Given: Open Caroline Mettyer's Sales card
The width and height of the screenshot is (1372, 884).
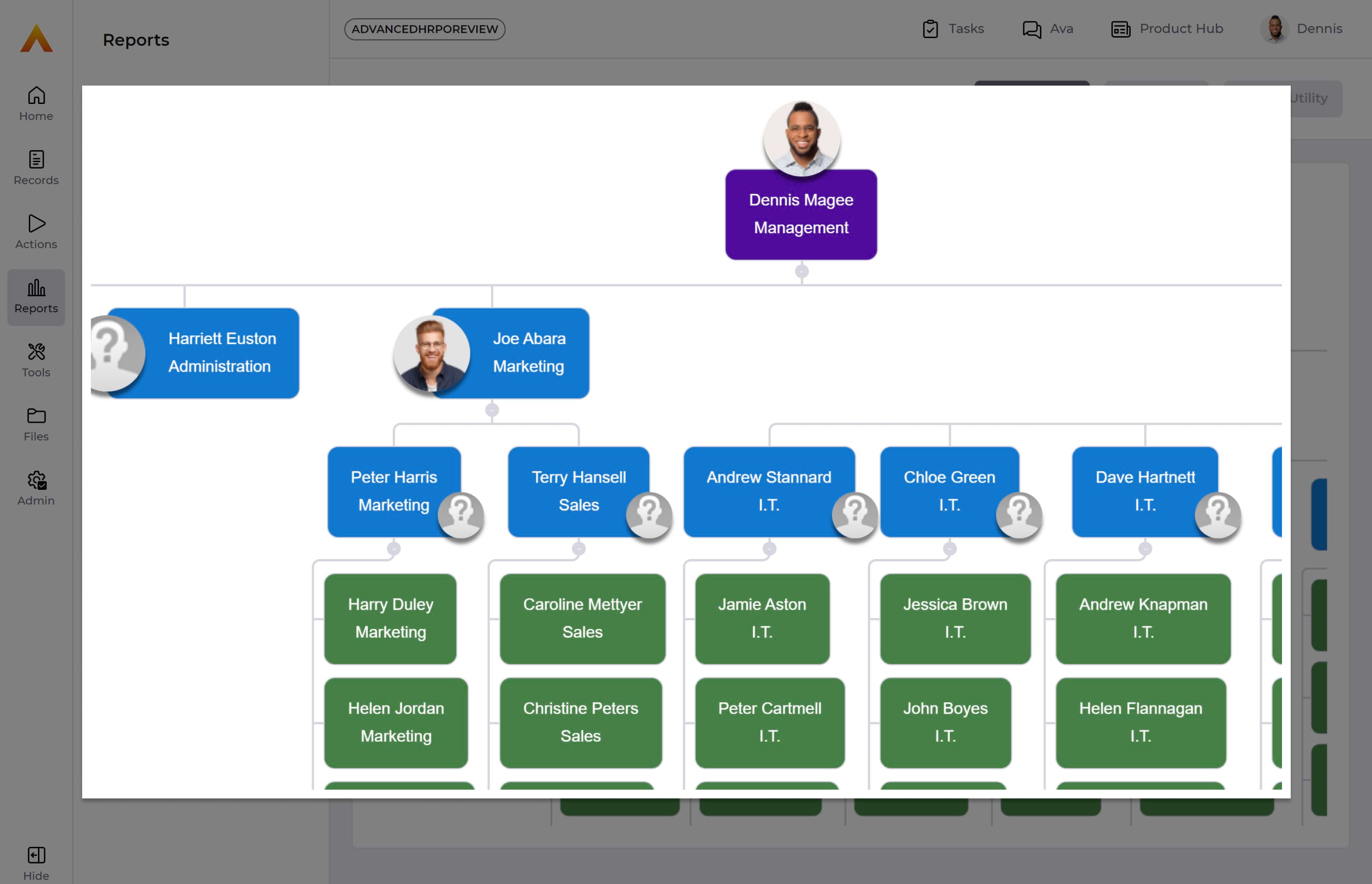Looking at the screenshot, I should (x=583, y=619).
